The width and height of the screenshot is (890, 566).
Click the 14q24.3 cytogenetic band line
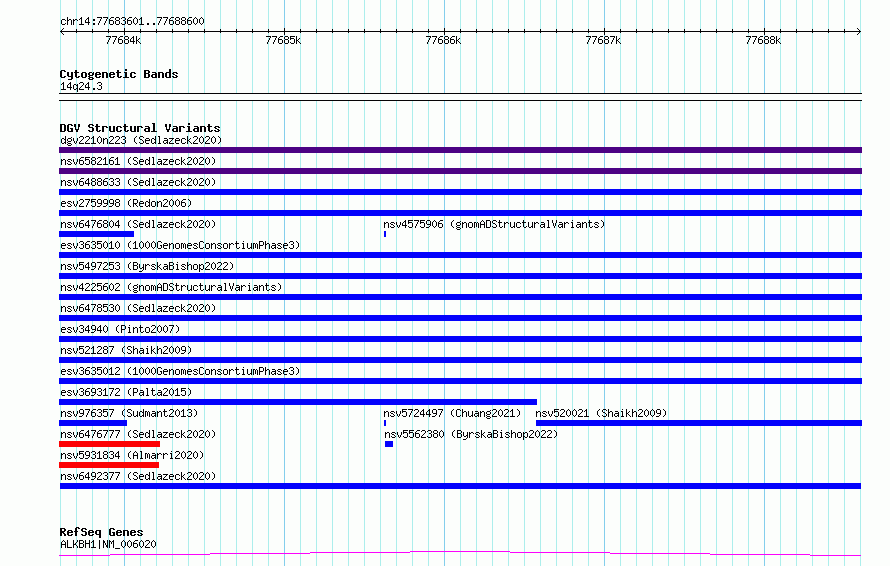[460, 97]
